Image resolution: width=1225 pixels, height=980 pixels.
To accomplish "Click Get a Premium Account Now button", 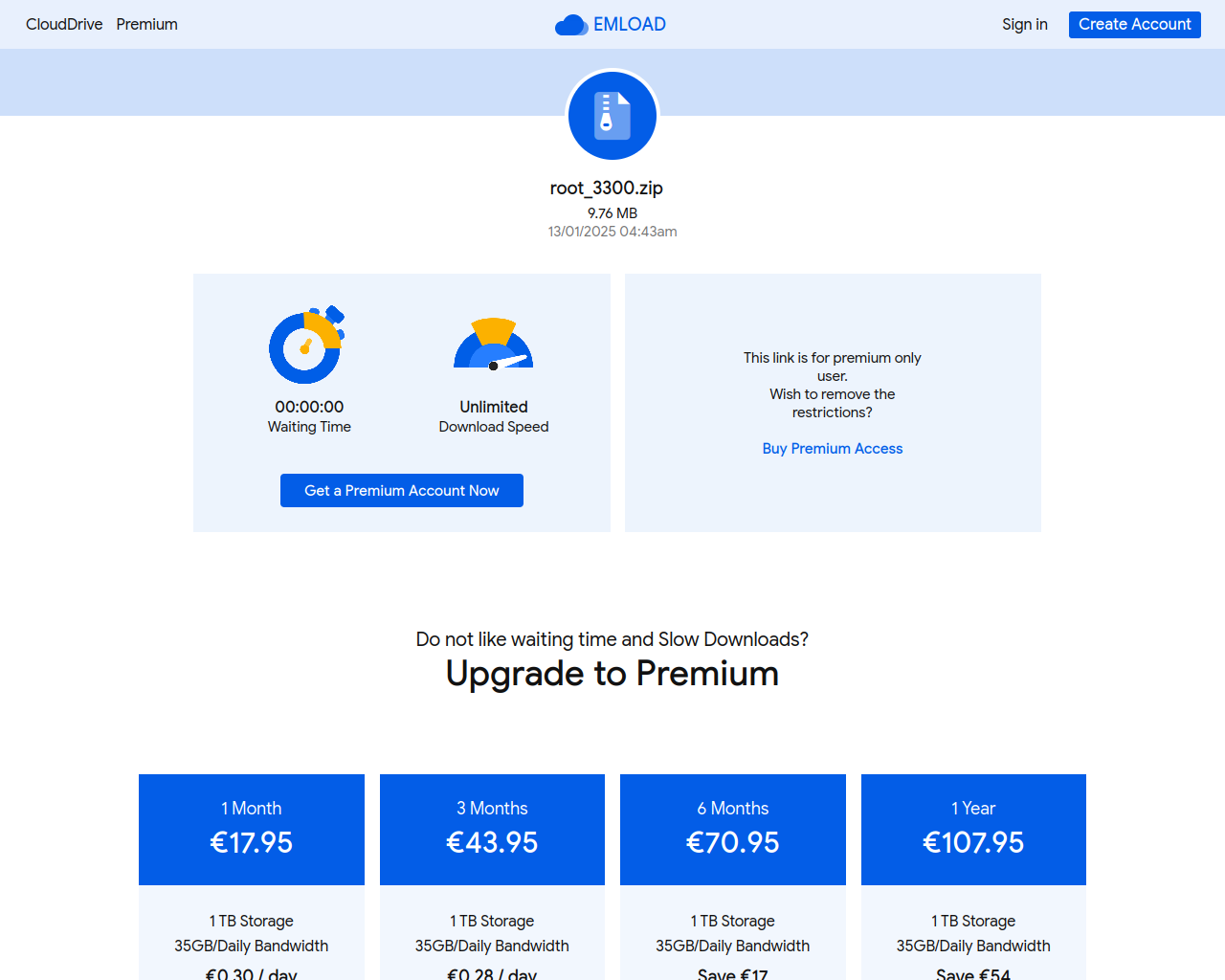I will pos(402,490).
